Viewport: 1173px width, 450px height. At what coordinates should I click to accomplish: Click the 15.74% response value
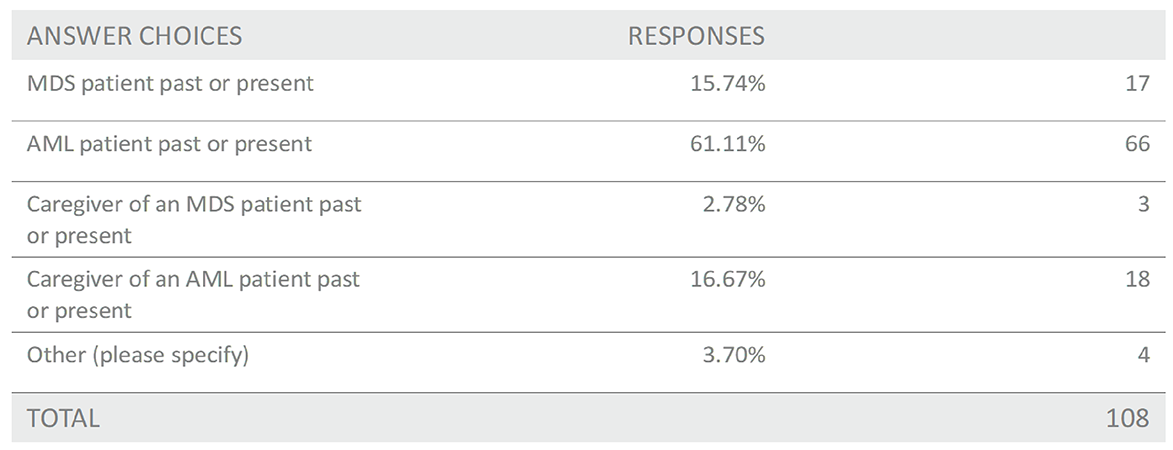click(x=728, y=85)
